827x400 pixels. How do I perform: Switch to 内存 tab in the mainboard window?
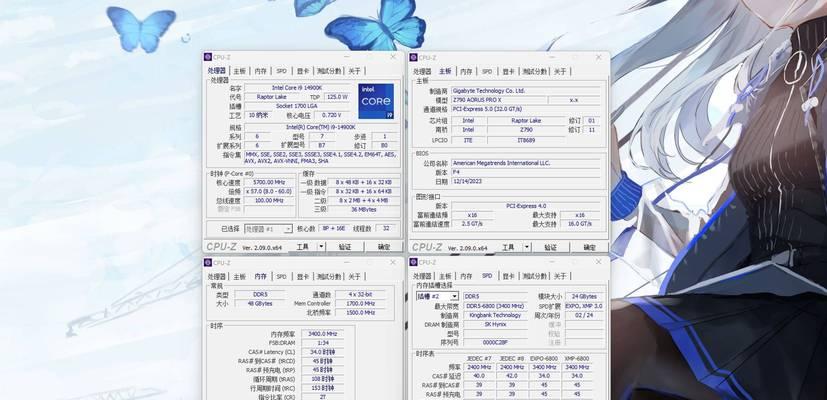466,71
